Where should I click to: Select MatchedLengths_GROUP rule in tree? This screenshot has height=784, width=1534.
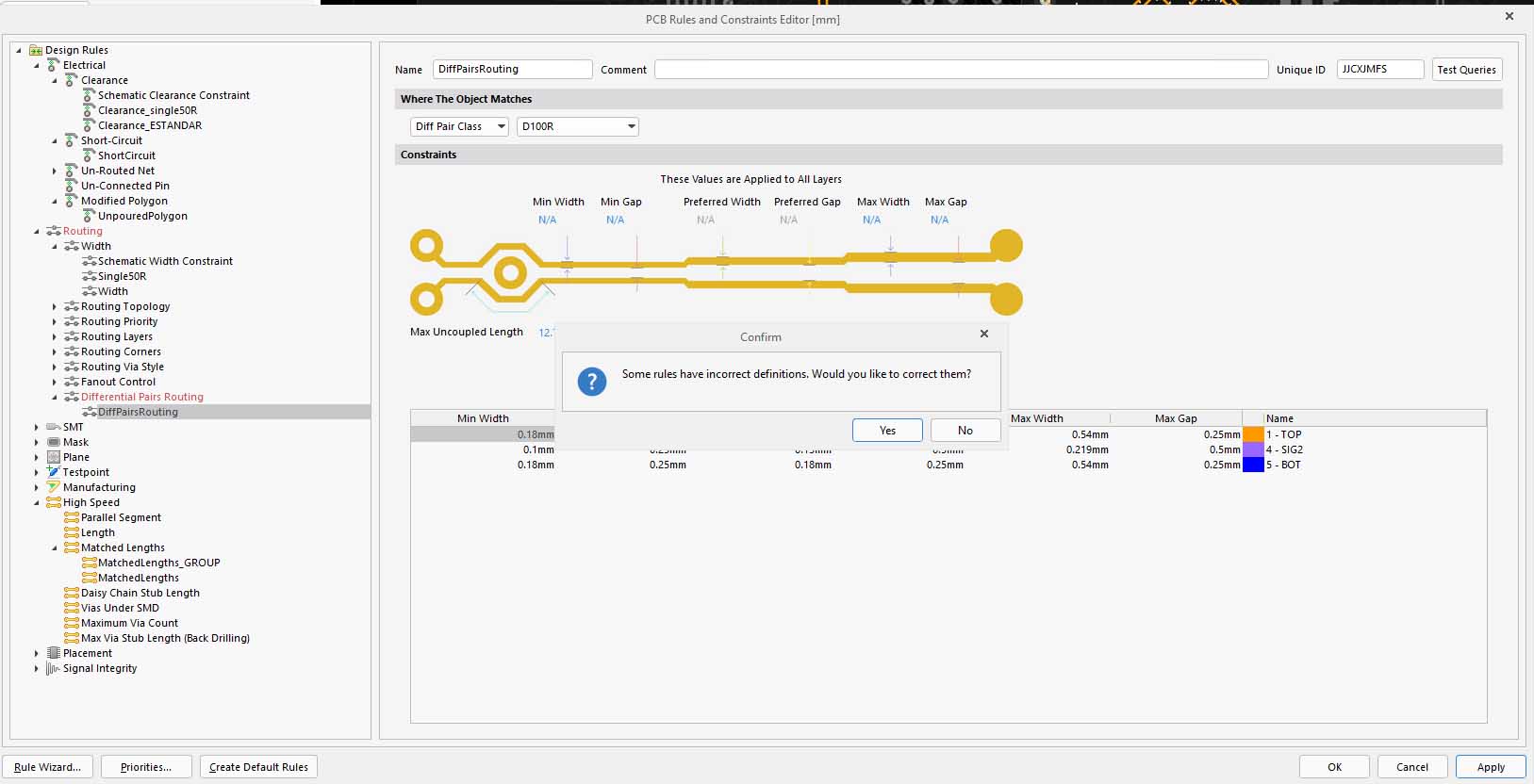[158, 563]
